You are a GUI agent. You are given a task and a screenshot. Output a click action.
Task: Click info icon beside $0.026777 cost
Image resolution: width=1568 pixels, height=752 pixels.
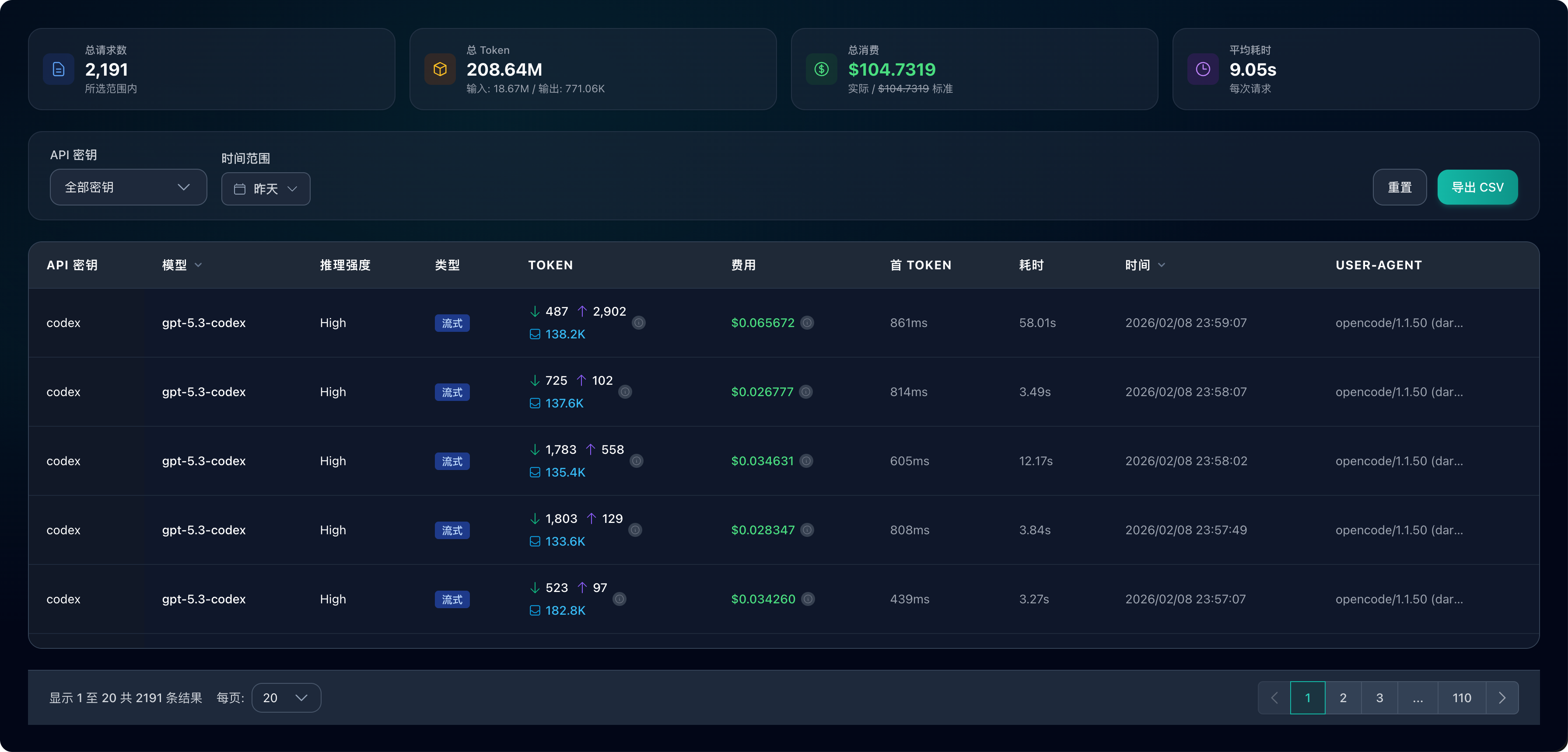pyautogui.click(x=806, y=392)
